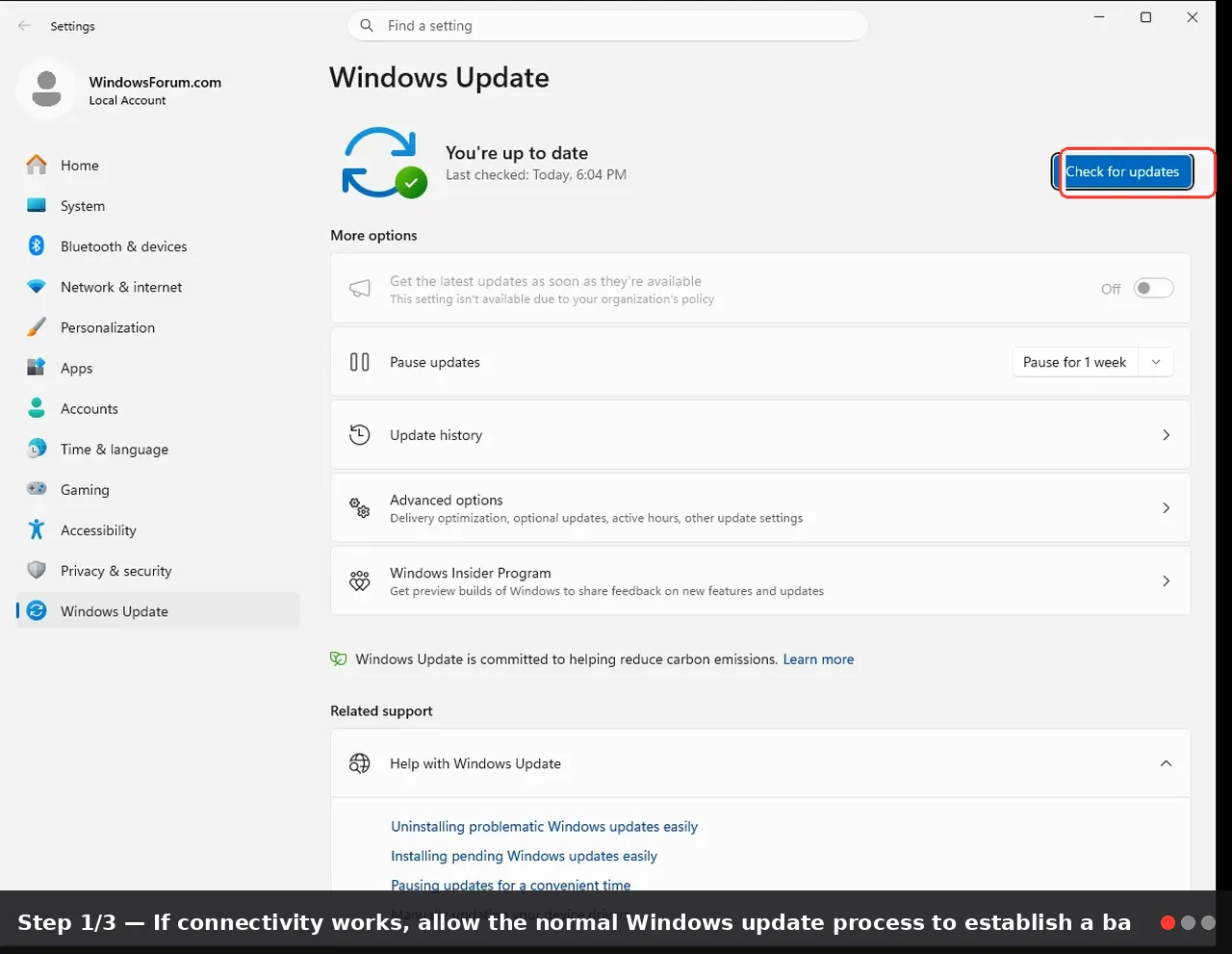Image resolution: width=1232 pixels, height=954 pixels.
Task: Click the Accessibility figure icon
Action: [x=37, y=529]
